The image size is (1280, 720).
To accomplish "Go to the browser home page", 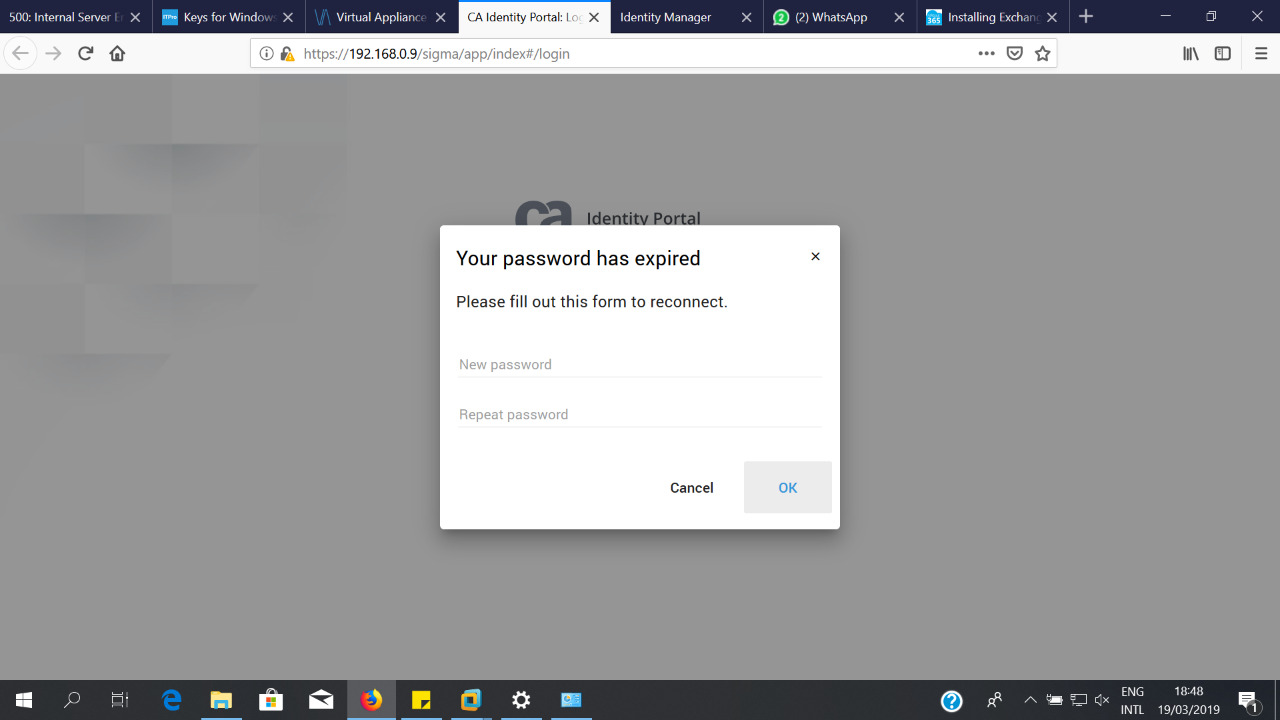I will pos(117,54).
